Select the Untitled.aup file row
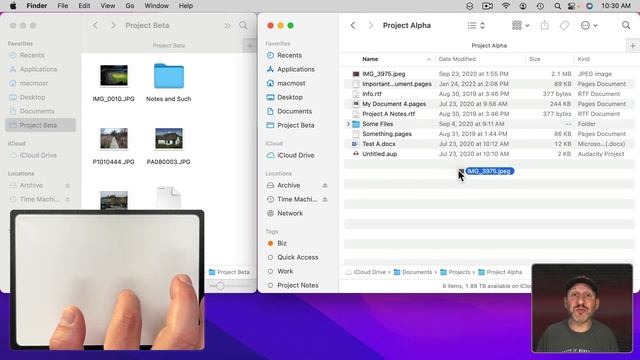 point(489,154)
